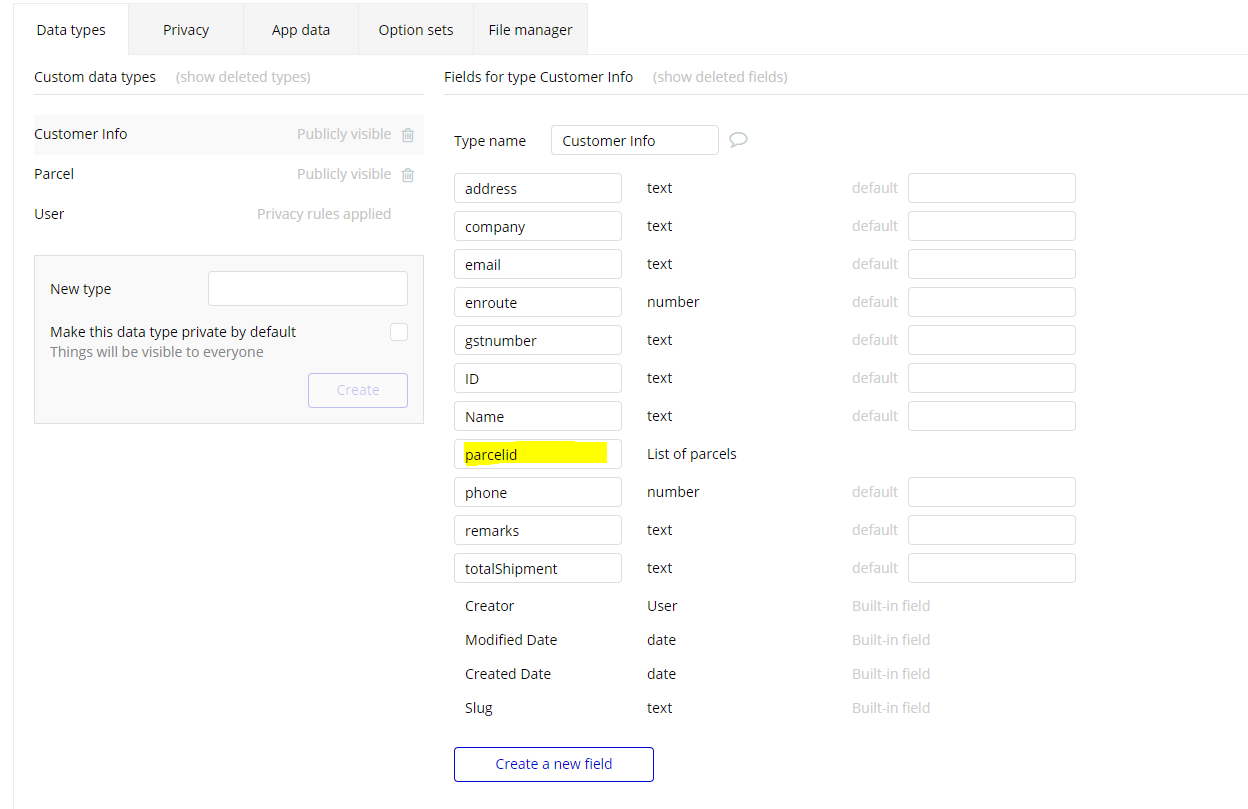Focus the New type name input
This screenshot has height=809, width=1248.
pyautogui.click(x=308, y=288)
